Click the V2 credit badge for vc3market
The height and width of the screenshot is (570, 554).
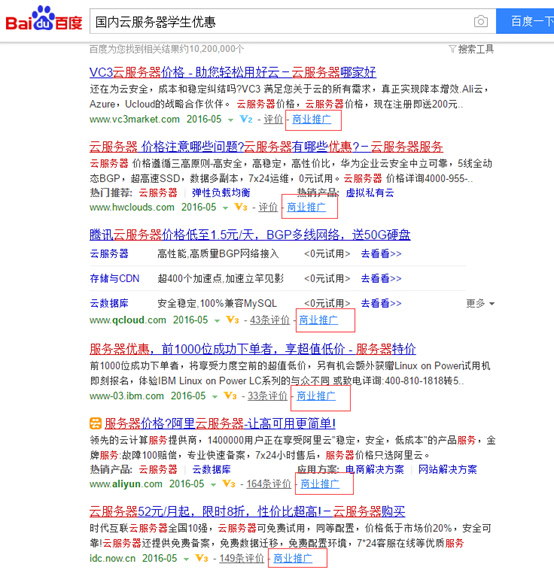246,119
